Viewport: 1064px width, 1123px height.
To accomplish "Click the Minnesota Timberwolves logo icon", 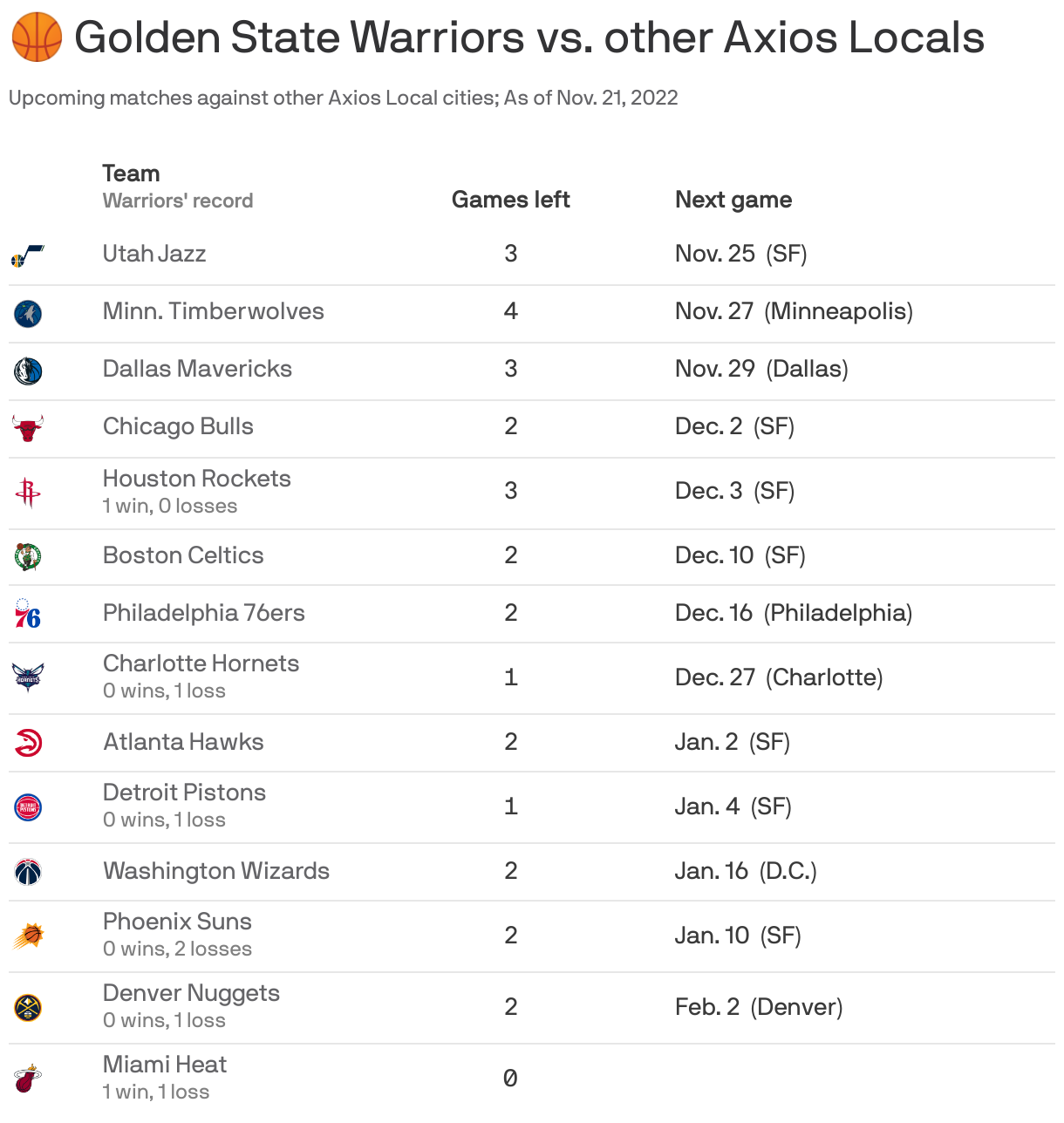I will [x=28, y=314].
